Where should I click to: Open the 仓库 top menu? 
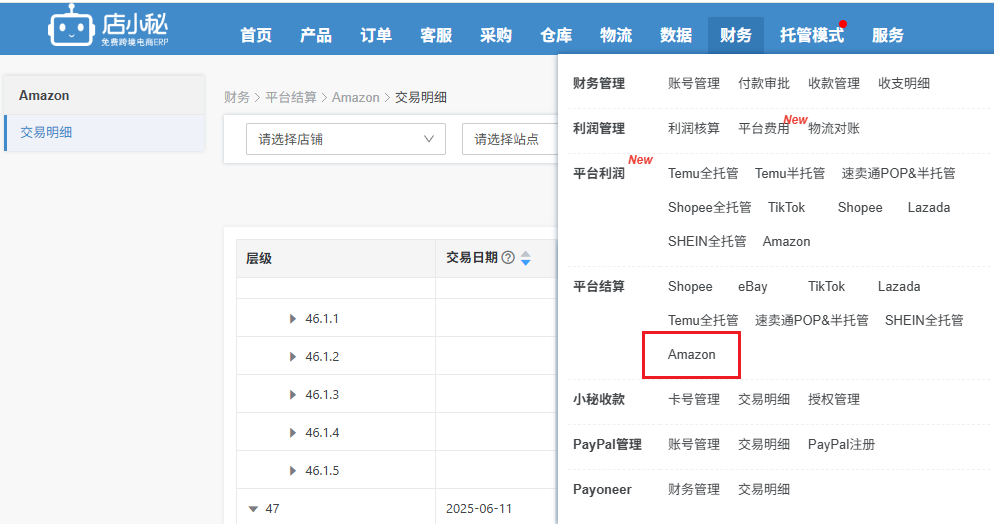tap(556, 35)
